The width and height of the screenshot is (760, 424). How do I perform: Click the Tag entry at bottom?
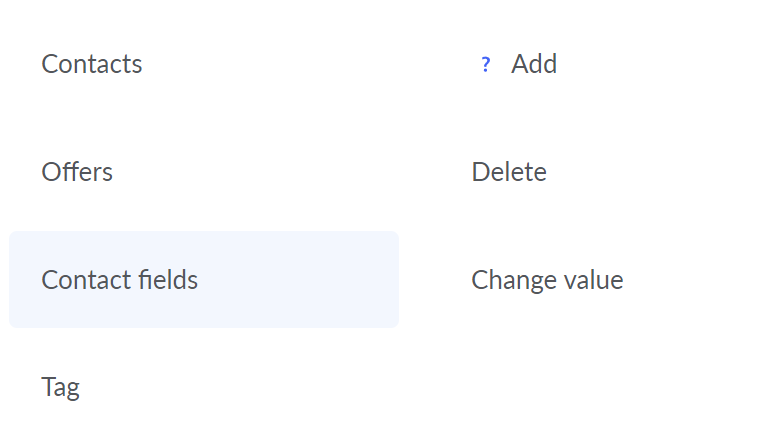tap(61, 387)
